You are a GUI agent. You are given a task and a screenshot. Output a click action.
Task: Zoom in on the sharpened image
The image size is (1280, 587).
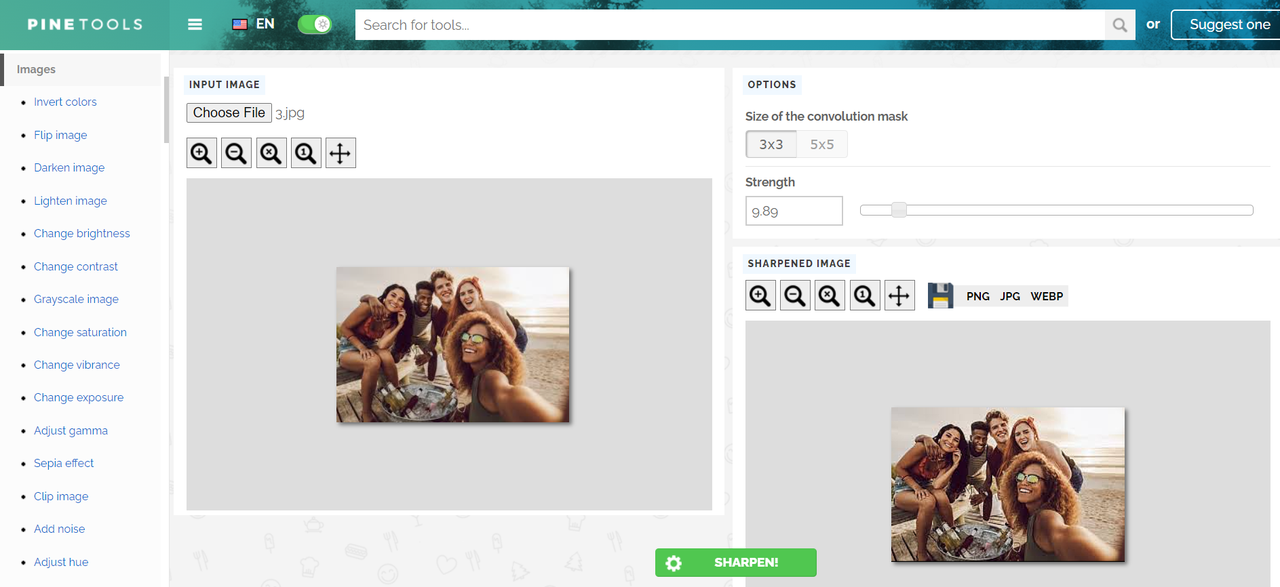pyautogui.click(x=761, y=295)
